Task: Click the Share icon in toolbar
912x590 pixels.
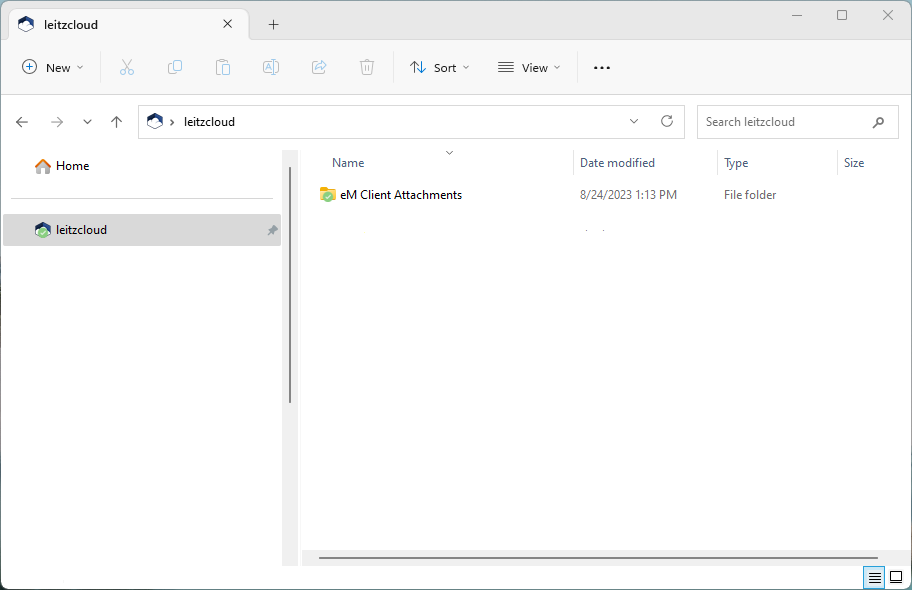Action: point(319,67)
